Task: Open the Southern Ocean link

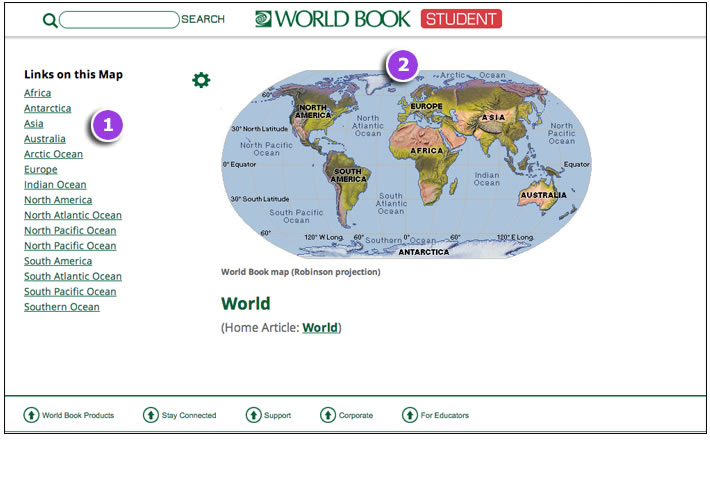Action: coord(62,307)
